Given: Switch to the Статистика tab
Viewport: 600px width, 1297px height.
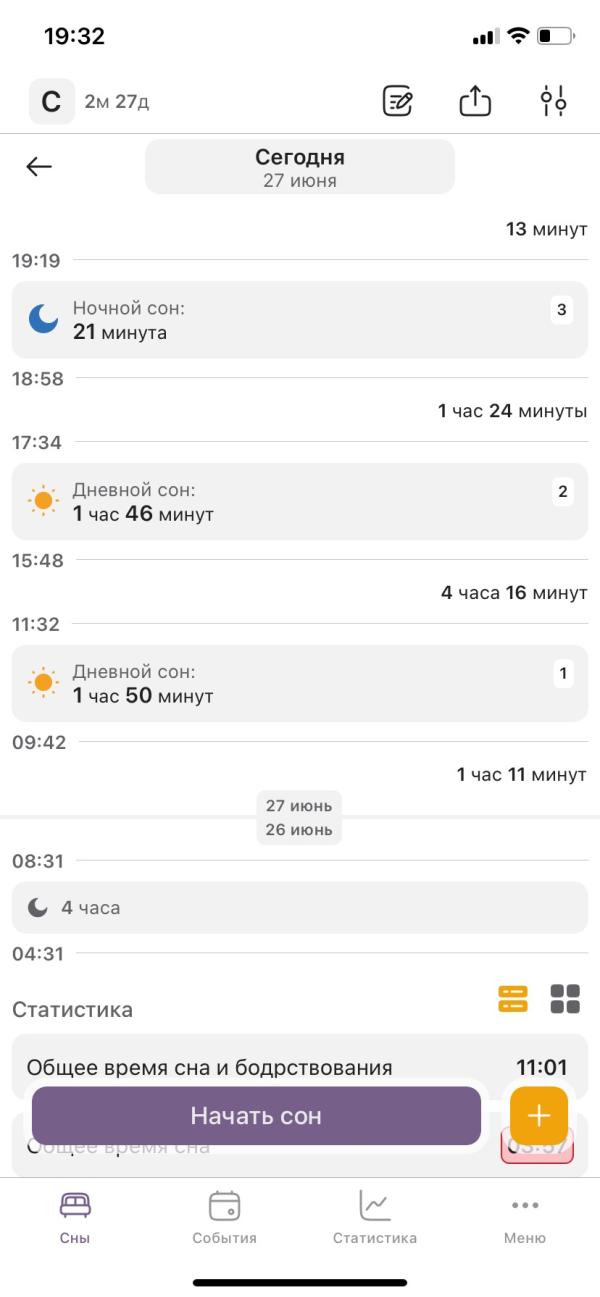Looking at the screenshot, I should click(375, 1218).
